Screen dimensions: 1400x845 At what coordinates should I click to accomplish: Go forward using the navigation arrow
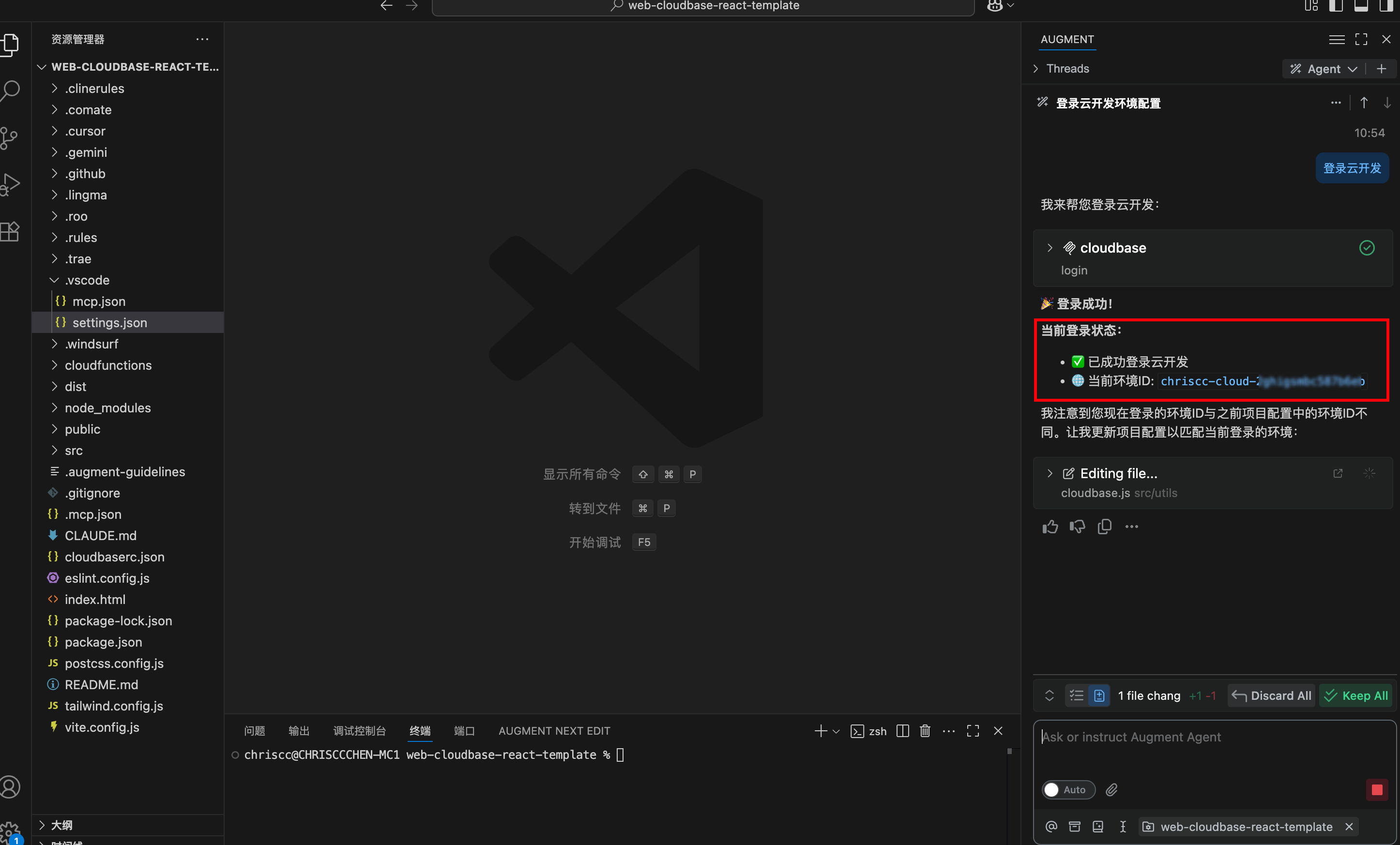point(412,6)
